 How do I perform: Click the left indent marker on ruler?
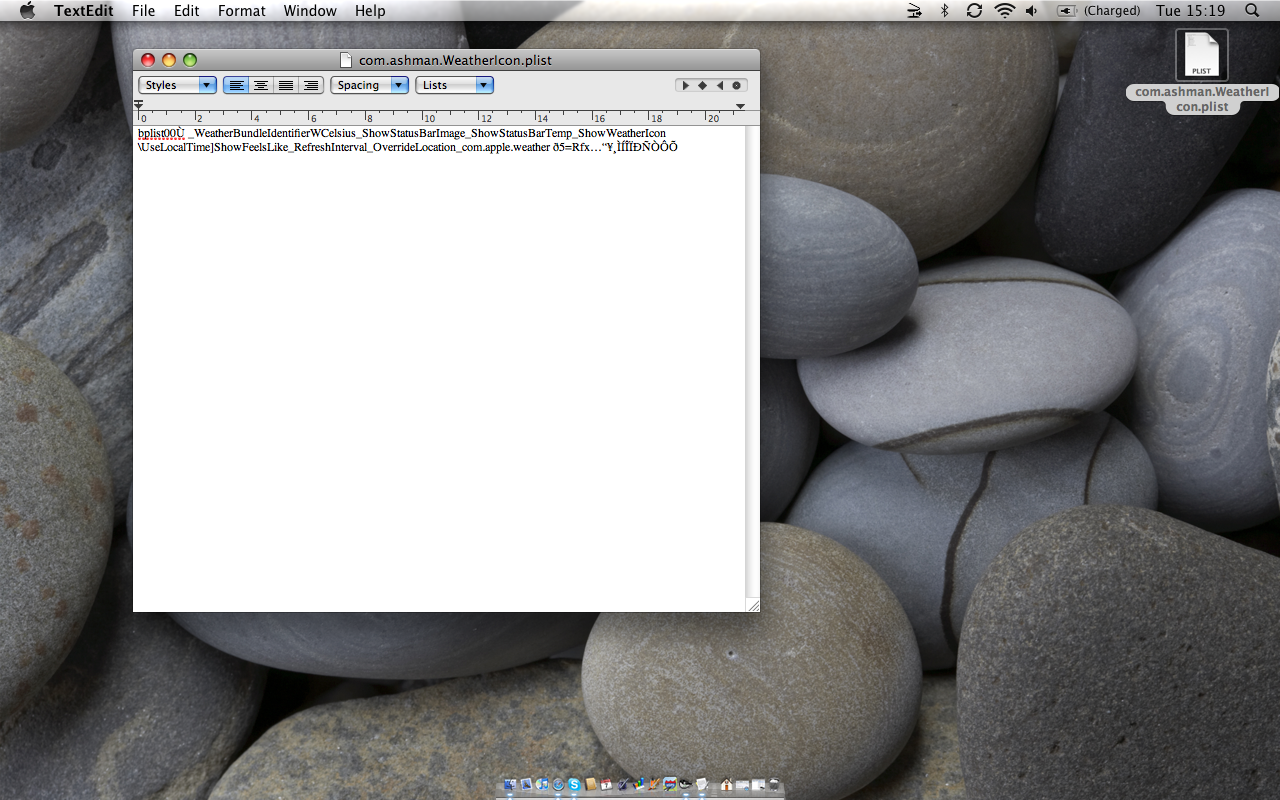coord(138,105)
